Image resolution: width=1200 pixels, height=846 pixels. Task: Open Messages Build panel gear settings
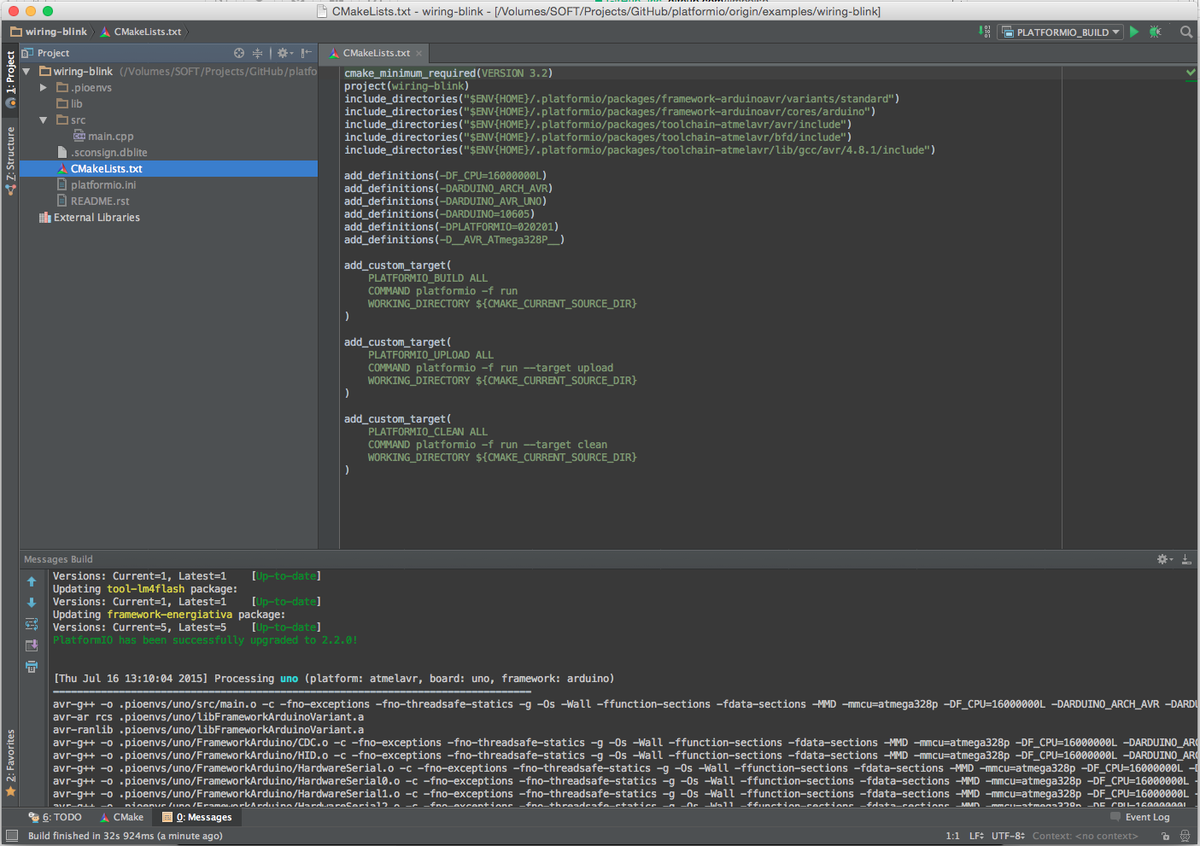pos(1164,559)
